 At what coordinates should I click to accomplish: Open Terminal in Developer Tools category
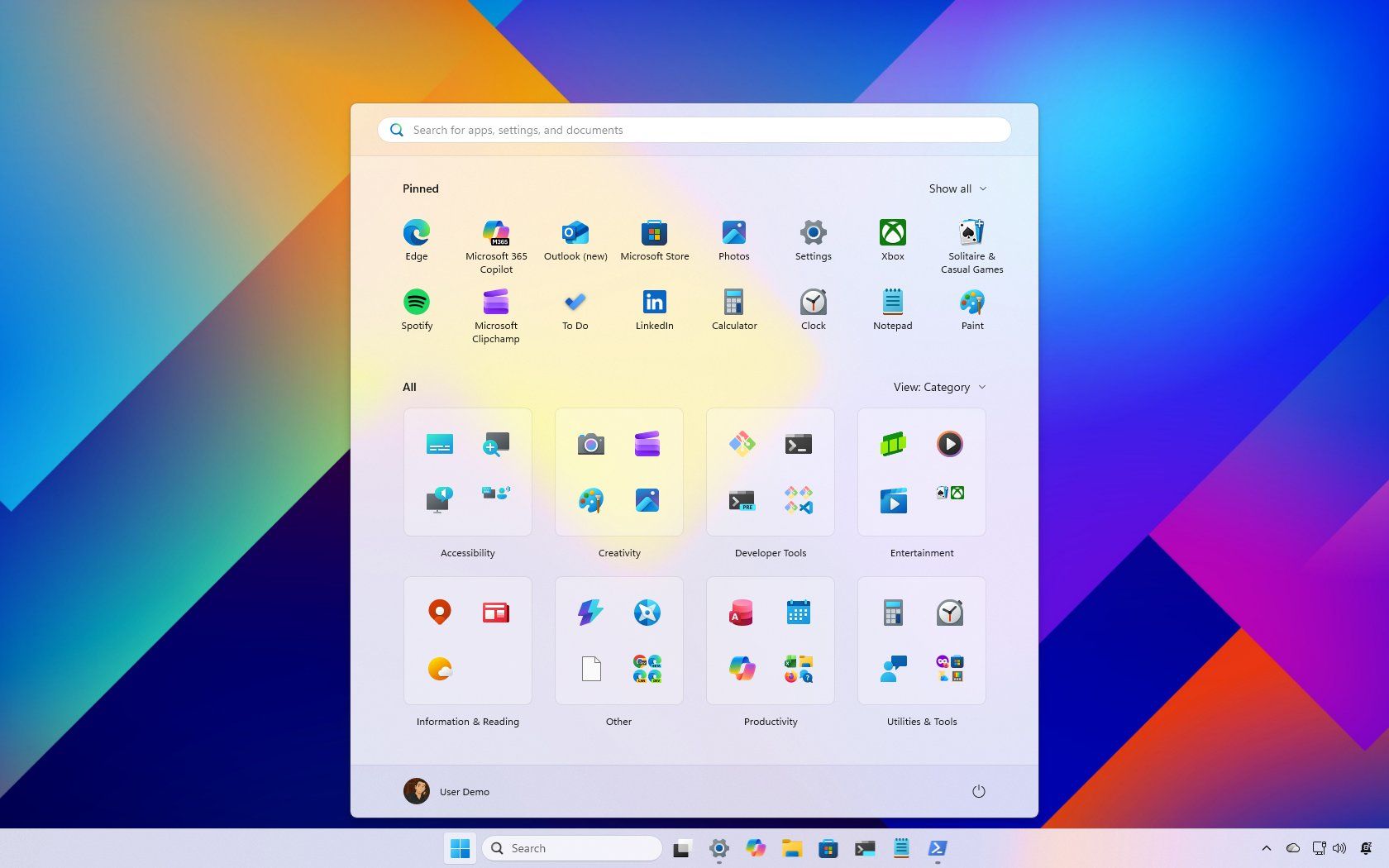click(x=799, y=444)
